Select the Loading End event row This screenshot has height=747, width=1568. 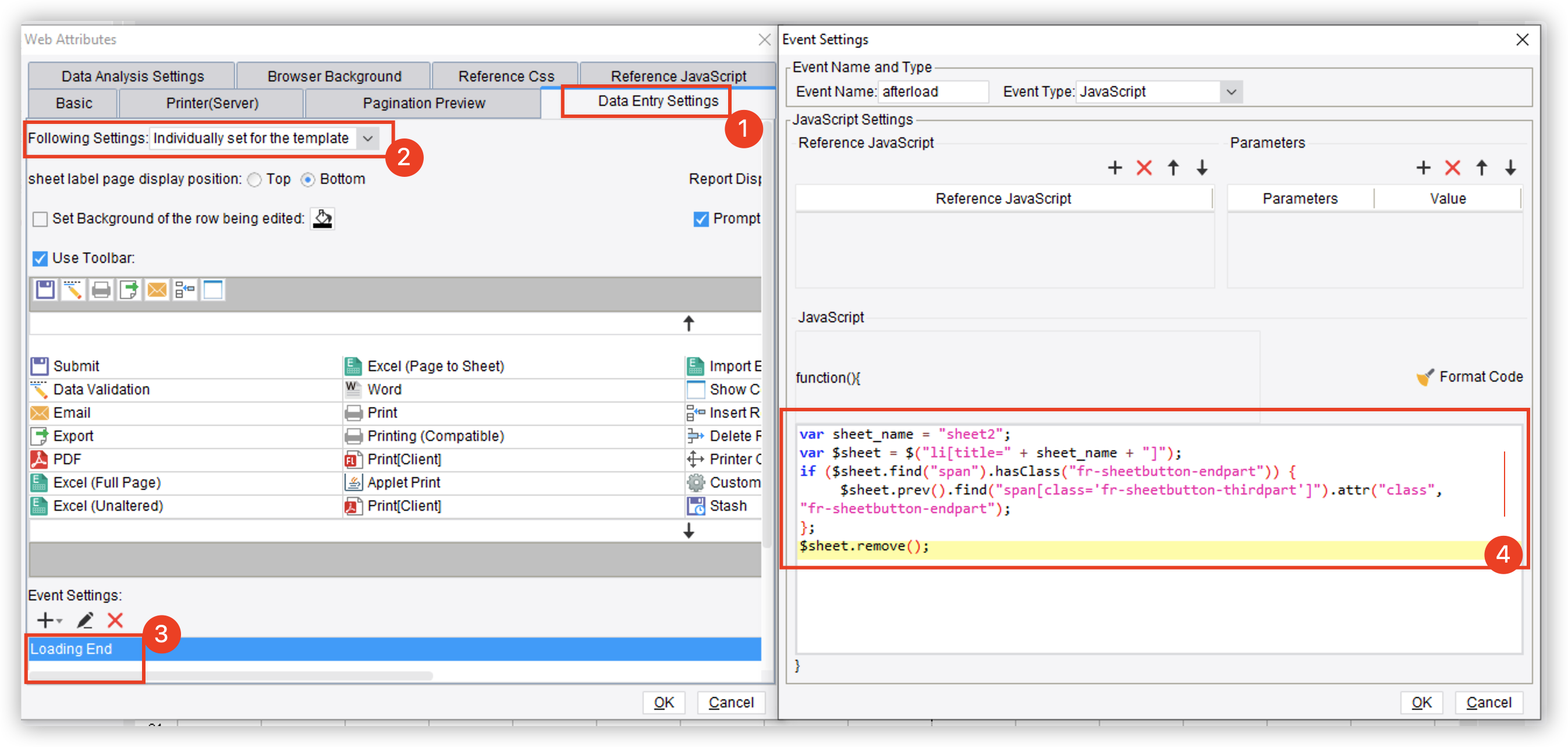[x=395, y=649]
